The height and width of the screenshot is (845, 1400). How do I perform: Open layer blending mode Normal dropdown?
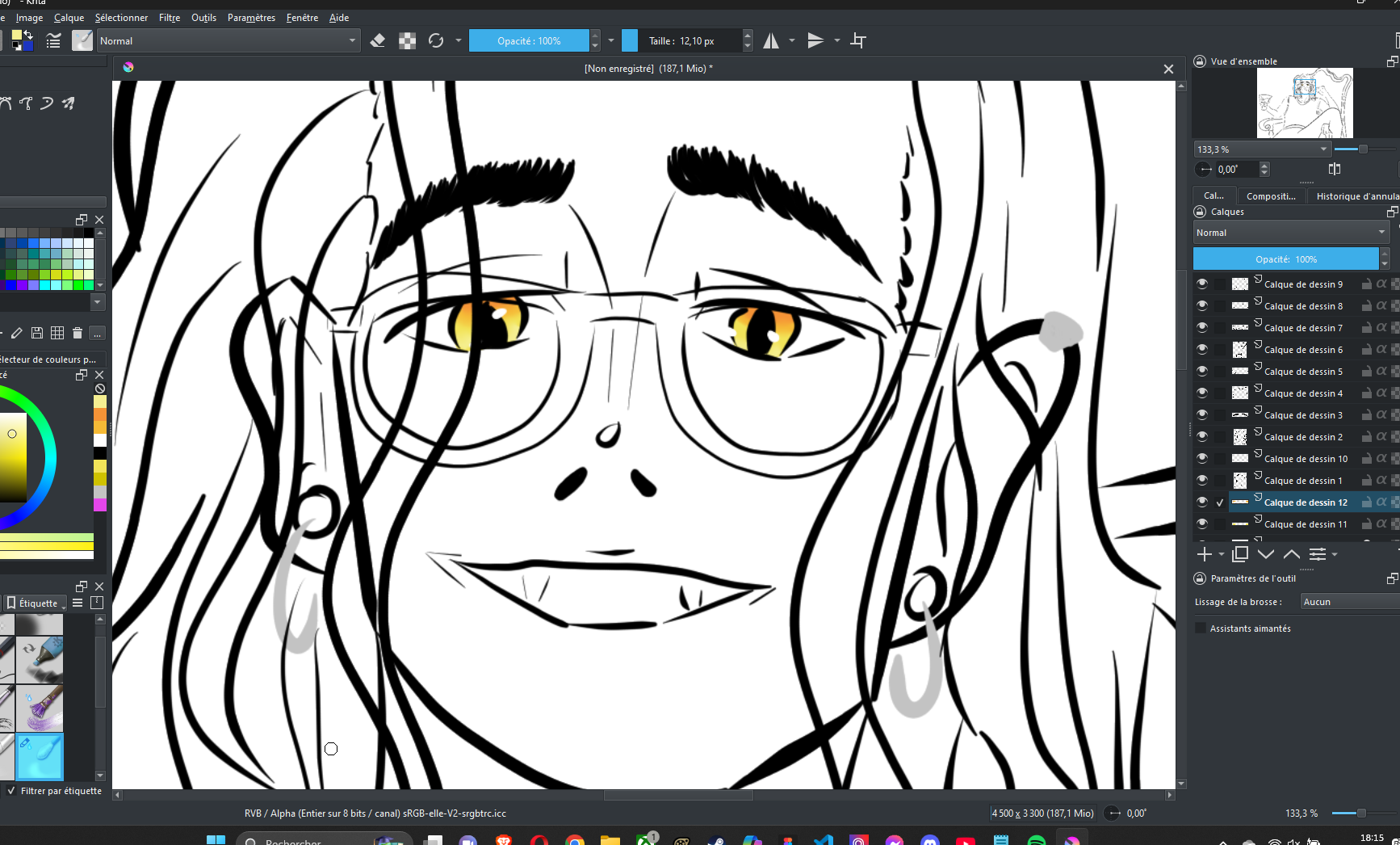point(1291,233)
